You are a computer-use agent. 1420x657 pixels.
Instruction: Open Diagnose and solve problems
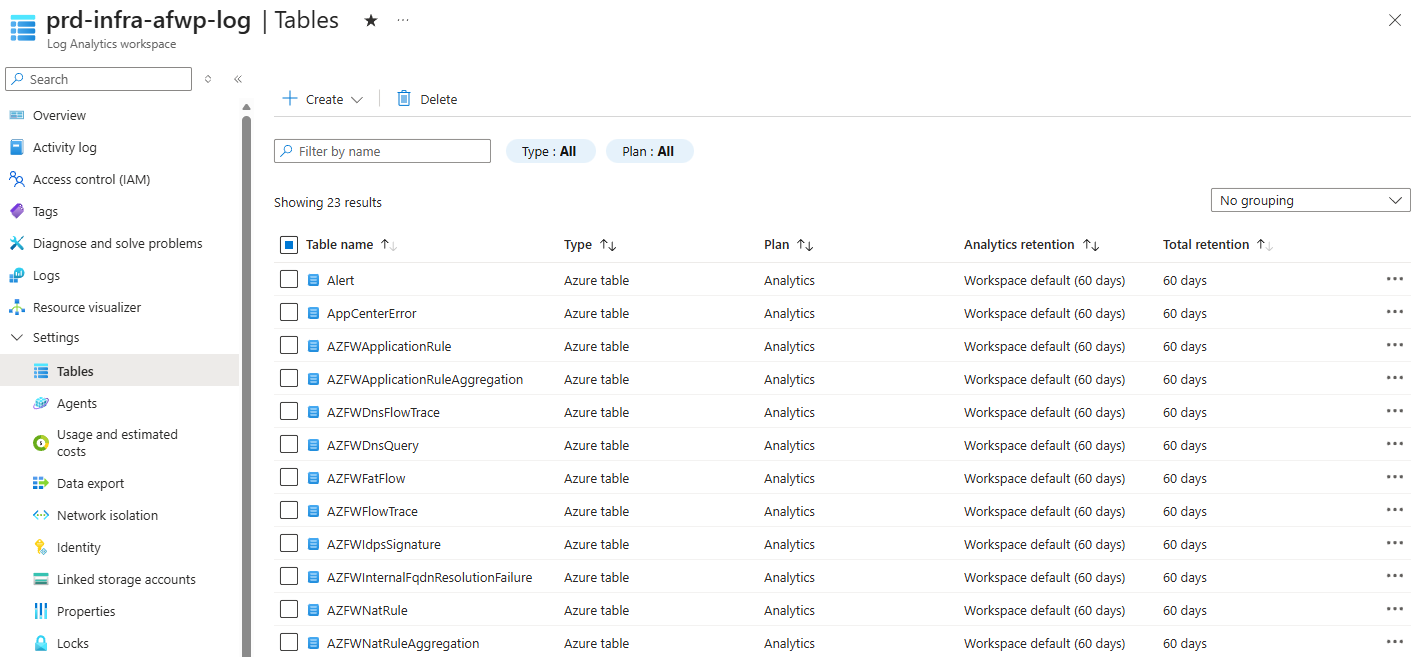coord(117,243)
